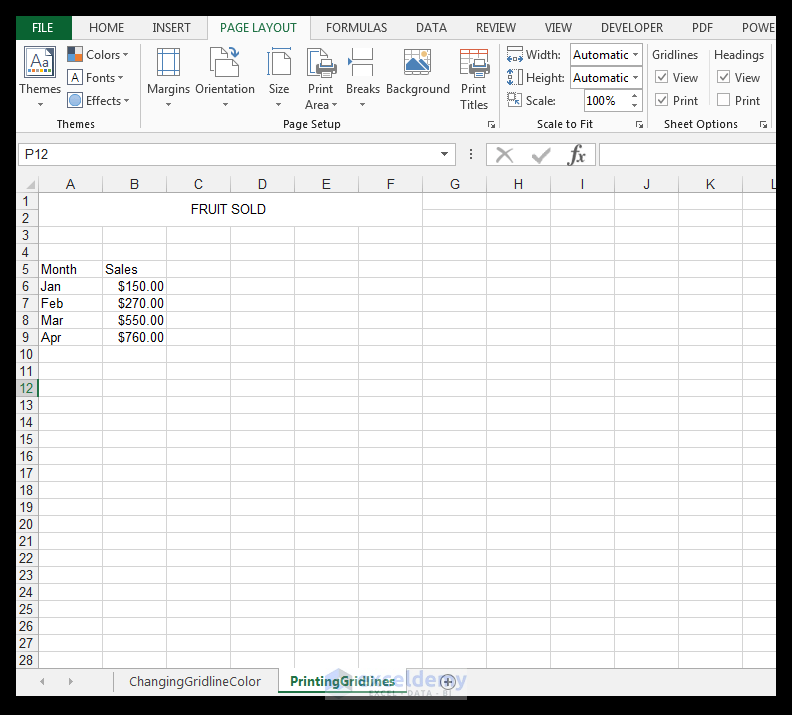Click the Select All corner triangle
This screenshot has width=792, height=715.
(x=29, y=184)
